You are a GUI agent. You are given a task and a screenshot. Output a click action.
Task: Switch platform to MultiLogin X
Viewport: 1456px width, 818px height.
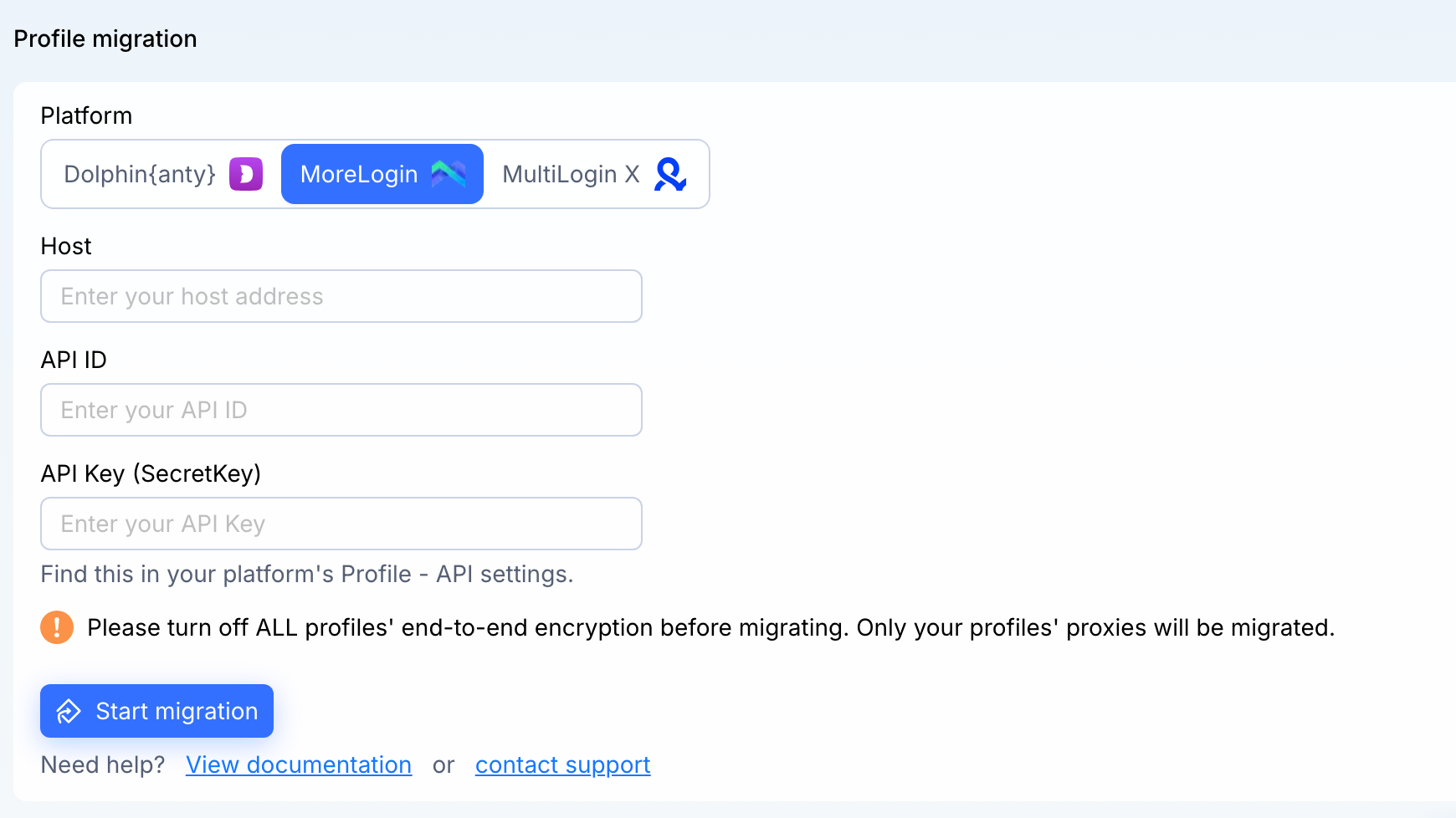tap(594, 174)
